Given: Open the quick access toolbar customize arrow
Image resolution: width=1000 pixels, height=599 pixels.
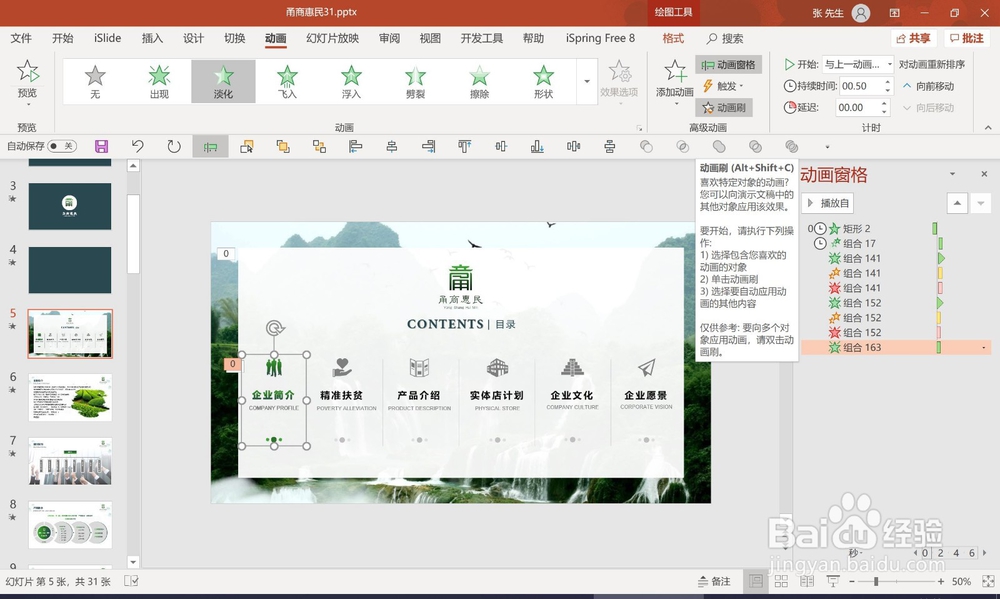Looking at the screenshot, I should 827,147.
